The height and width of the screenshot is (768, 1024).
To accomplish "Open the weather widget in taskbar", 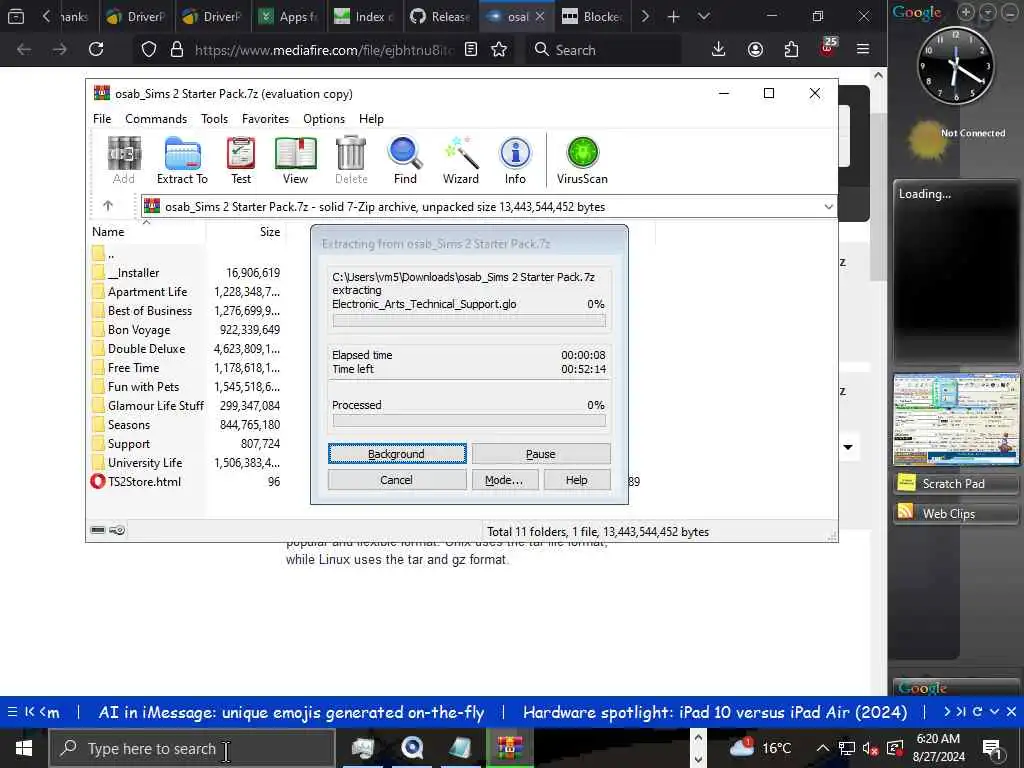I will 760,748.
